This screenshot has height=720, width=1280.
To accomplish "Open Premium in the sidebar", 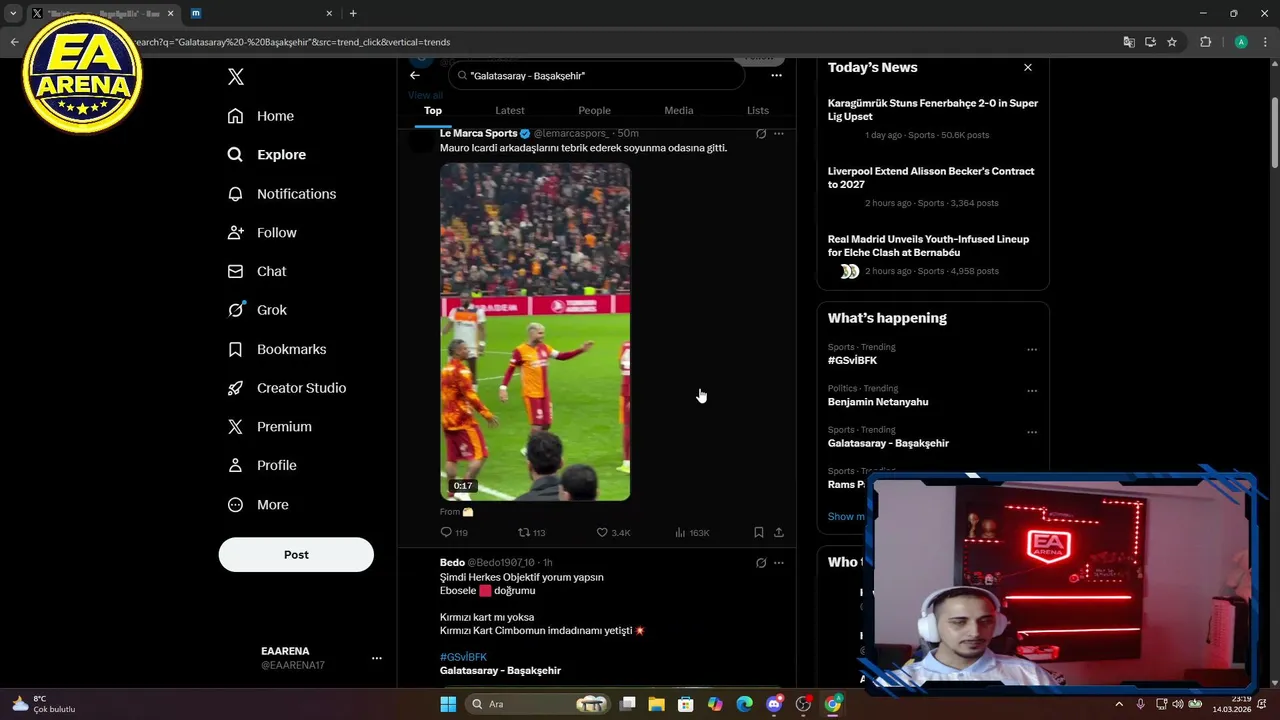I will coord(270,427).
